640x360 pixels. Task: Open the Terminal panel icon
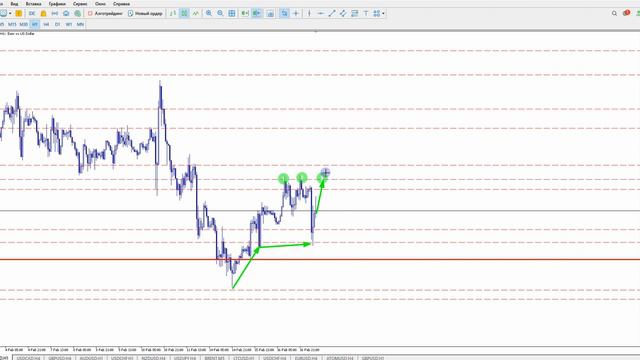point(66,13)
